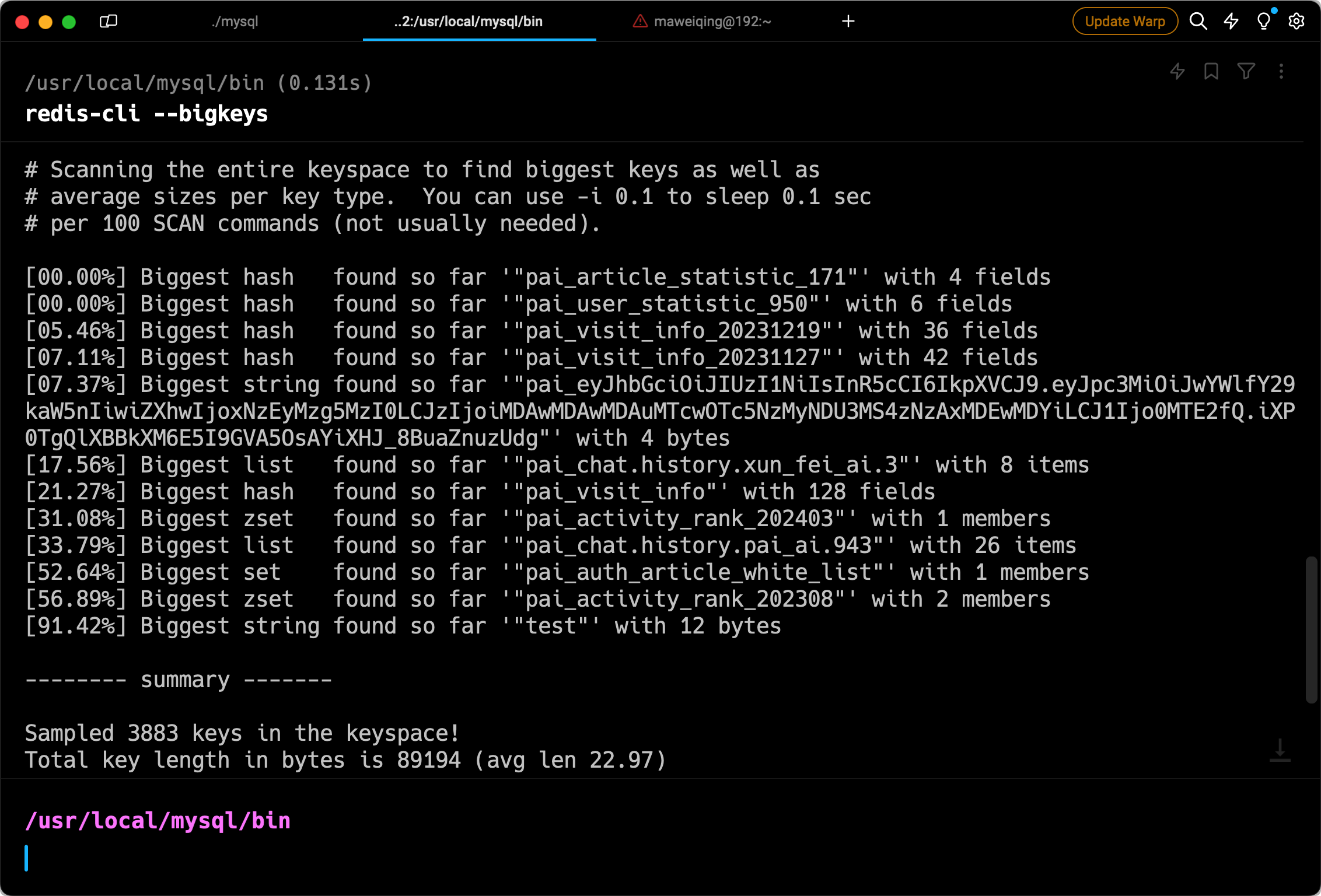1321x896 pixels.
Task: Click the terminal output scrollbar
Action: click(1310, 630)
